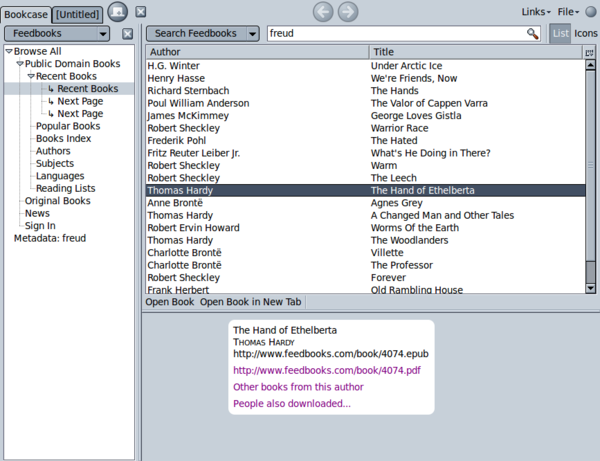Select Metadata: freud tree entry

[x=50, y=238]
